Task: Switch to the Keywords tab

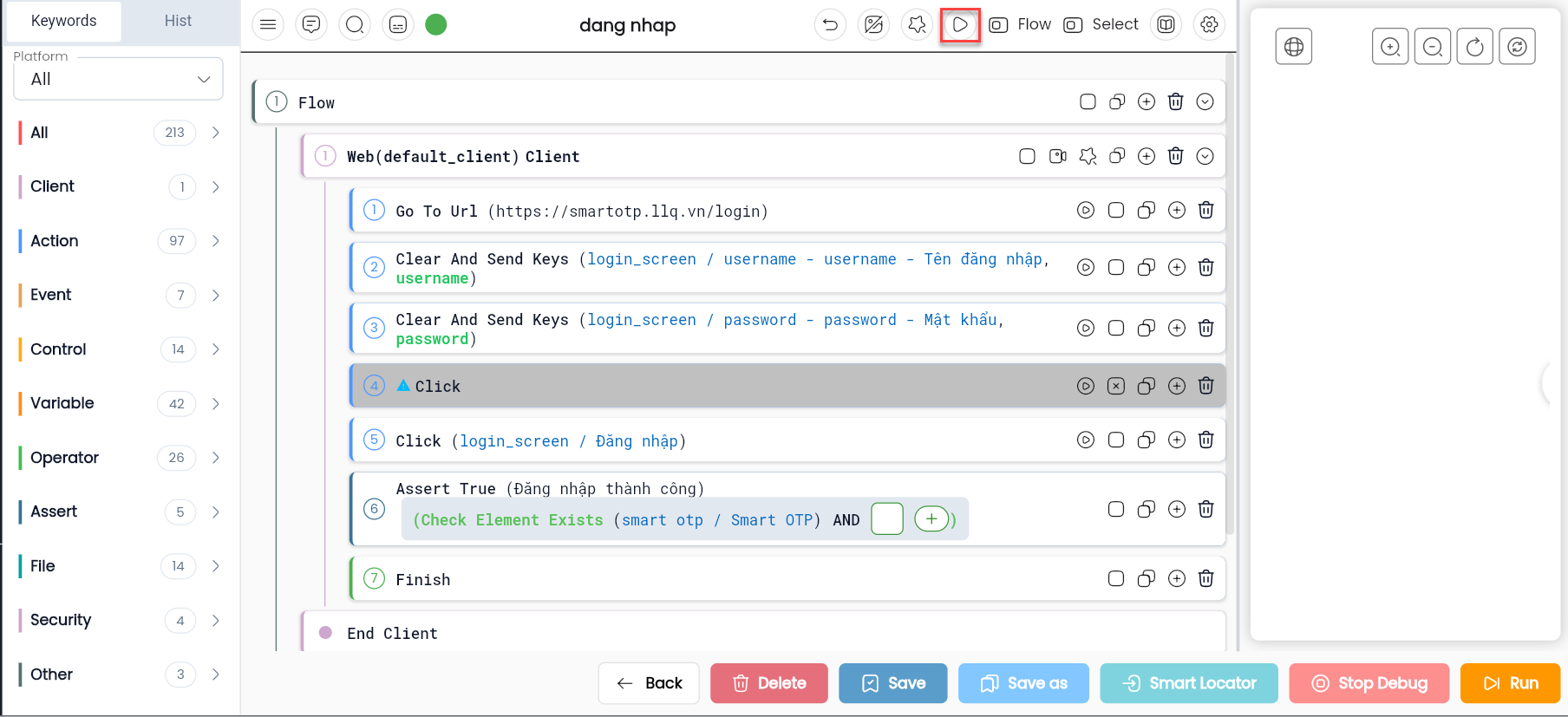Action: (x=64, y=21)
